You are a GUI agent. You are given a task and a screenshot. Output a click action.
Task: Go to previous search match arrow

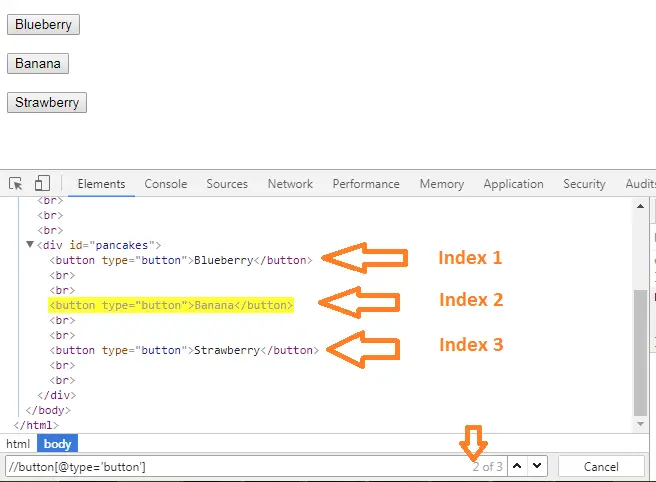coord(517,466)
